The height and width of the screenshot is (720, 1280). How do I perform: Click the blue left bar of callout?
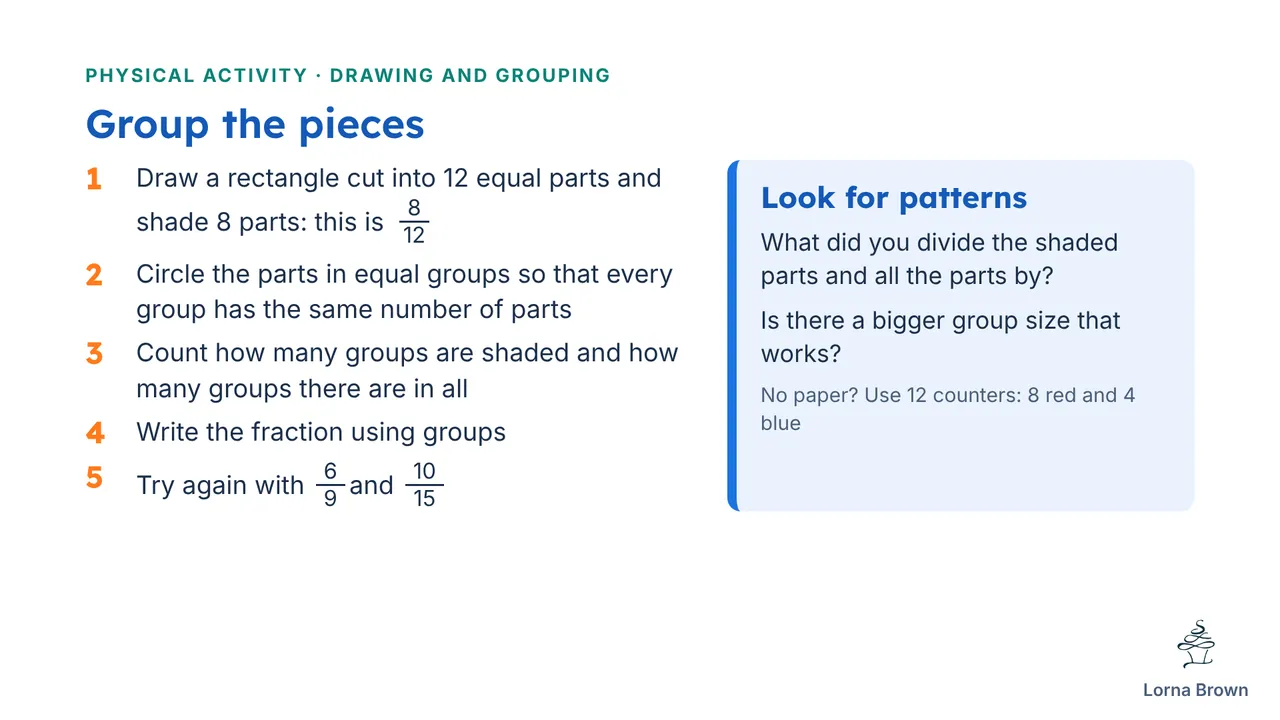click(x=732, y=336)
